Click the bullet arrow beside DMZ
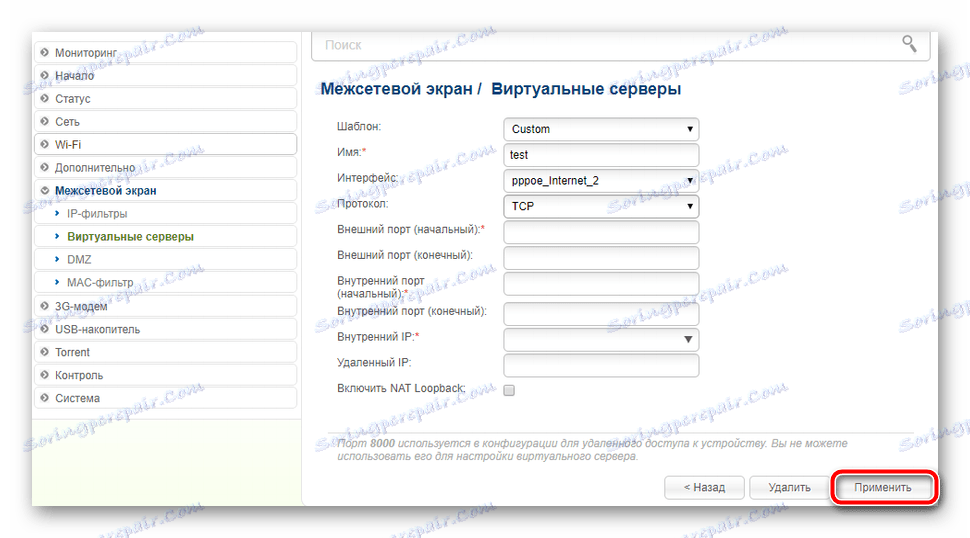The image size is (970, 538). (57, 259)
